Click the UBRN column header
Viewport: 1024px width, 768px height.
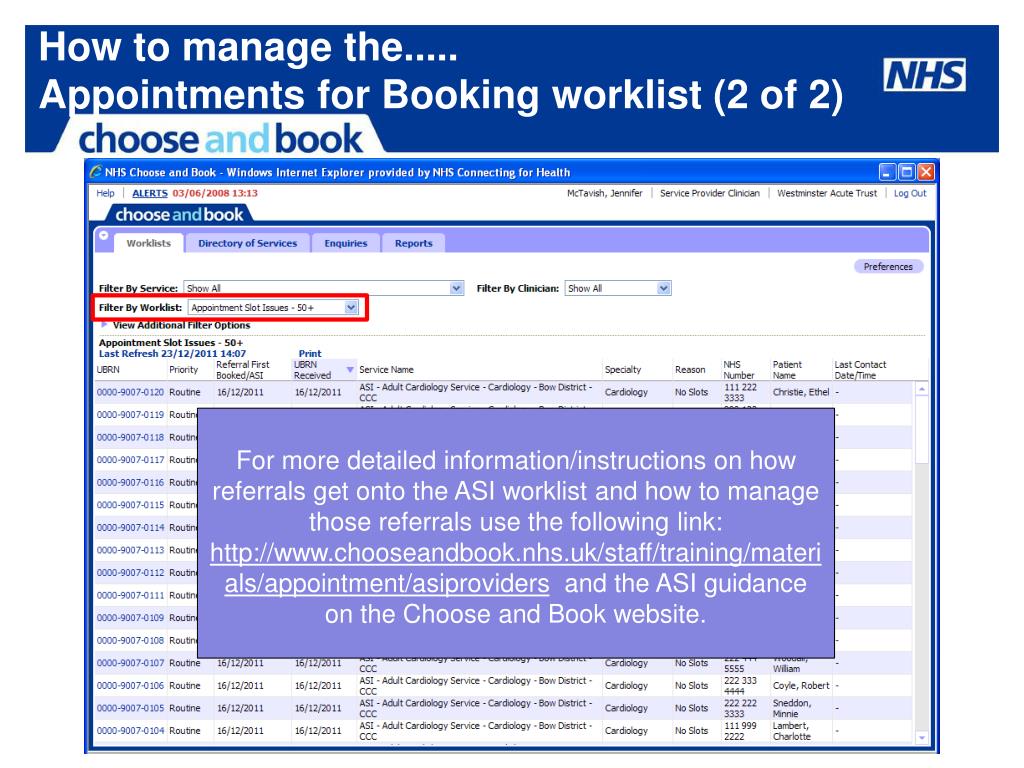(x=108, y=370)
